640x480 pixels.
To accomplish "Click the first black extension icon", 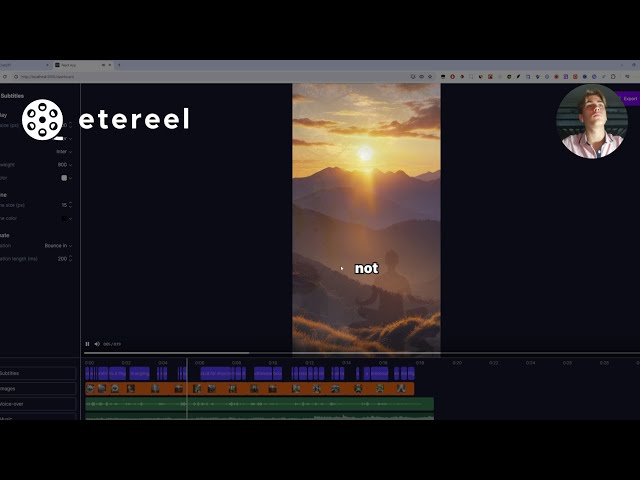I will pyautogui.click(x=443, y=76).
